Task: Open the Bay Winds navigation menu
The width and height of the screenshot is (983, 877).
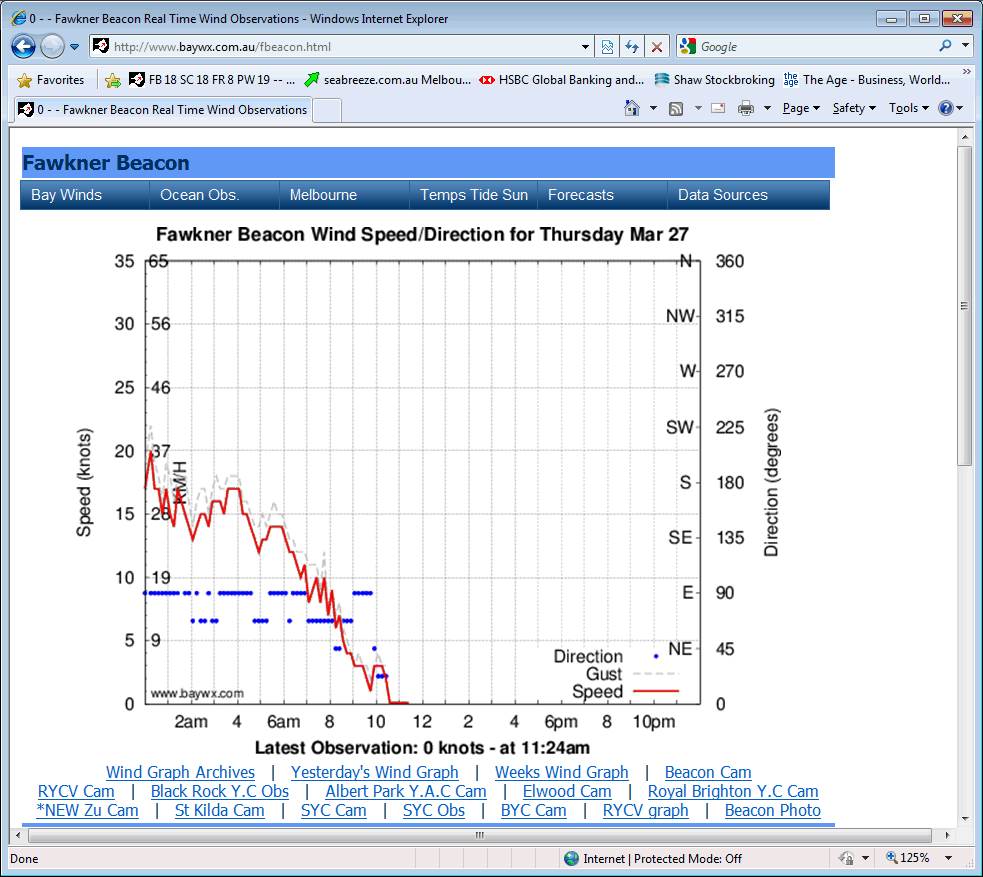Action: (x=67, y=195)
